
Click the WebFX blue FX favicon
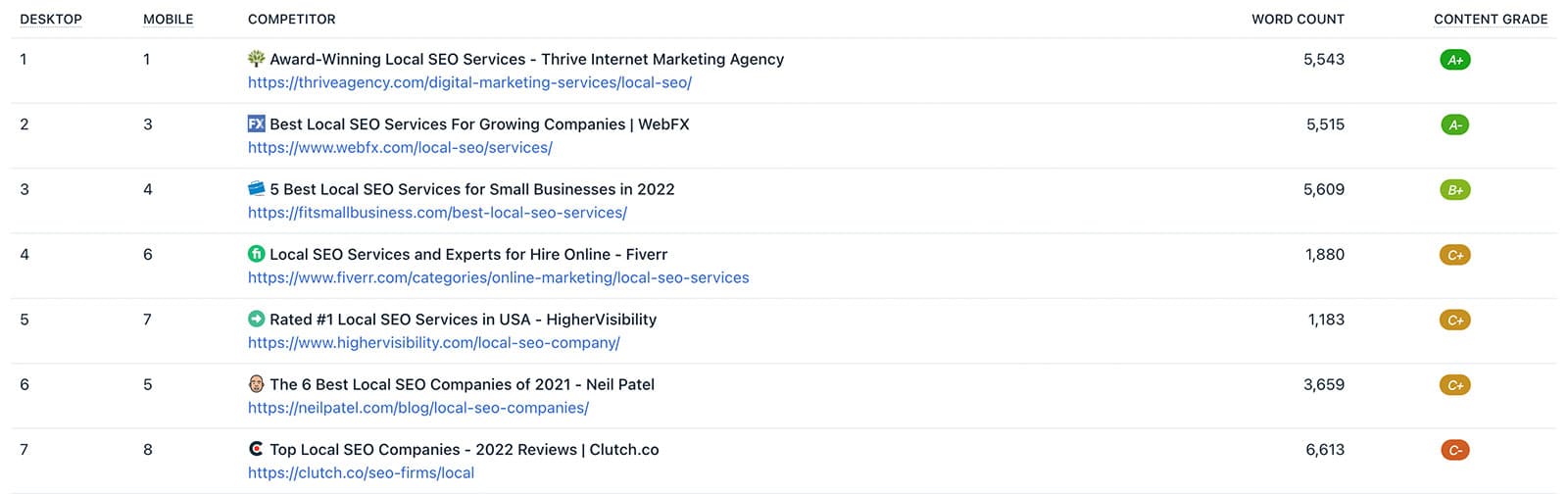pos(256,123)
